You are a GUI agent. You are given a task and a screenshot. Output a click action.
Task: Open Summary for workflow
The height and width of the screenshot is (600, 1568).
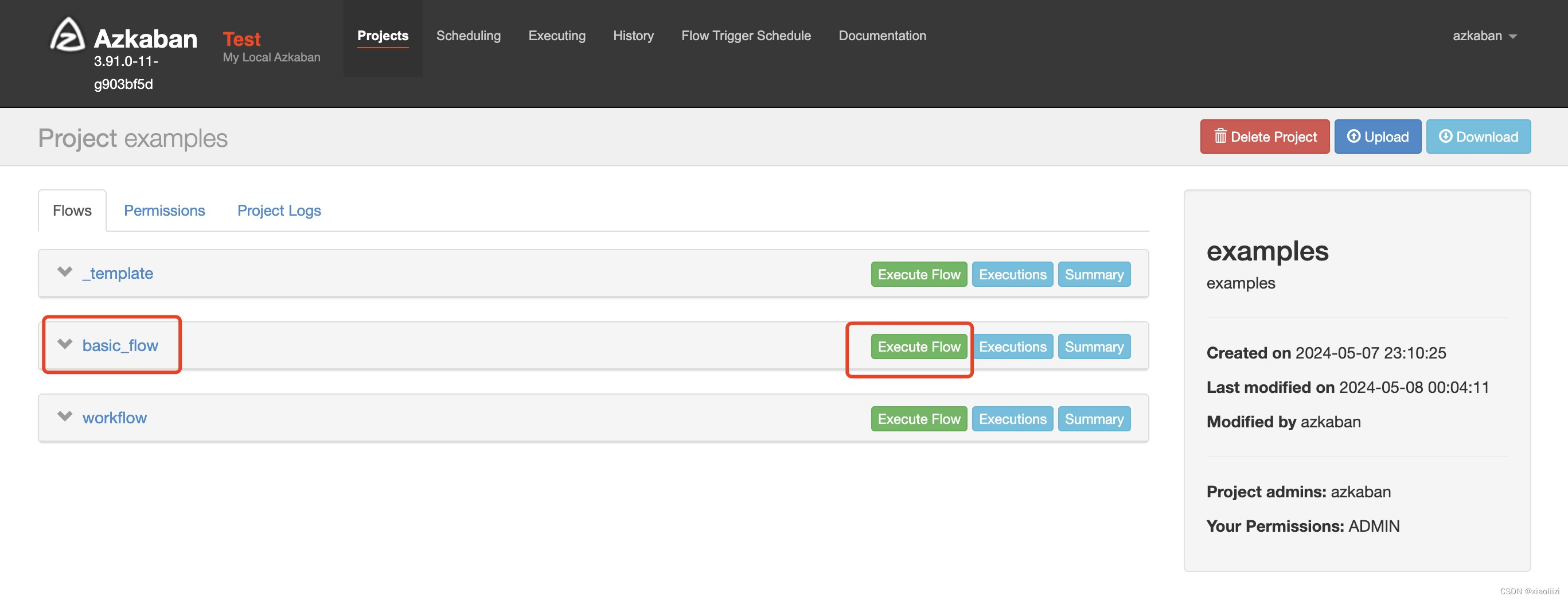point(1094,419)
